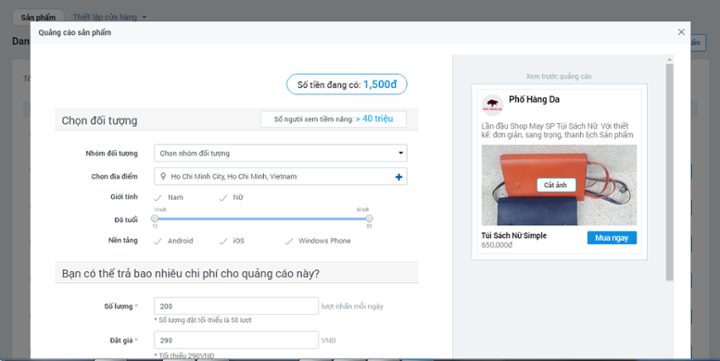This screenshot has height=361, width=720.
Task: Toggle the Nam gender checkbox
Action: click(158, 197)
